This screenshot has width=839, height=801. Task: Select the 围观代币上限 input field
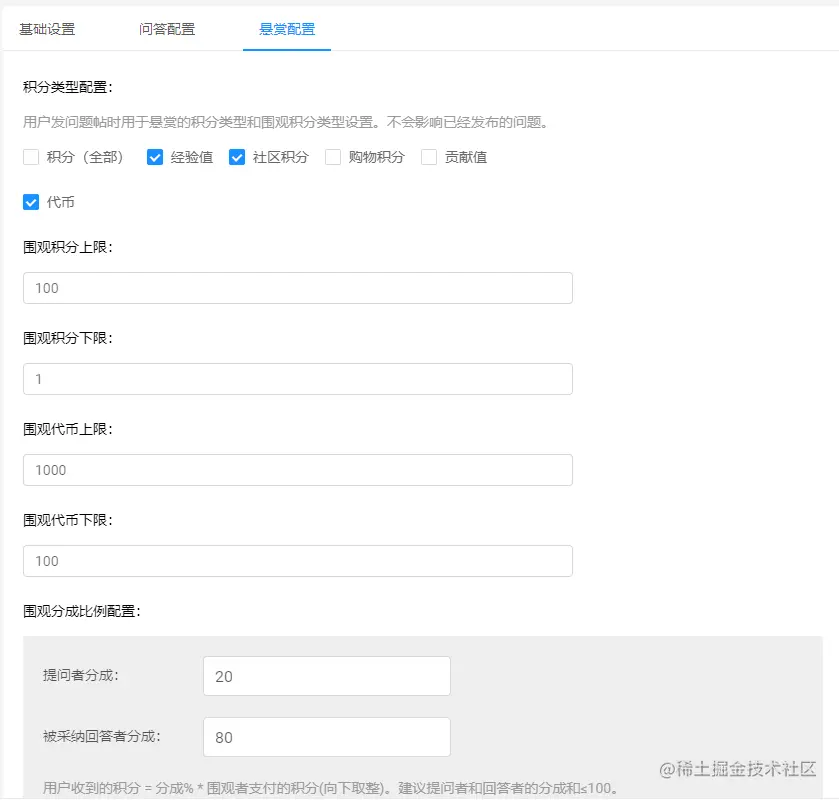click(298, 470)
